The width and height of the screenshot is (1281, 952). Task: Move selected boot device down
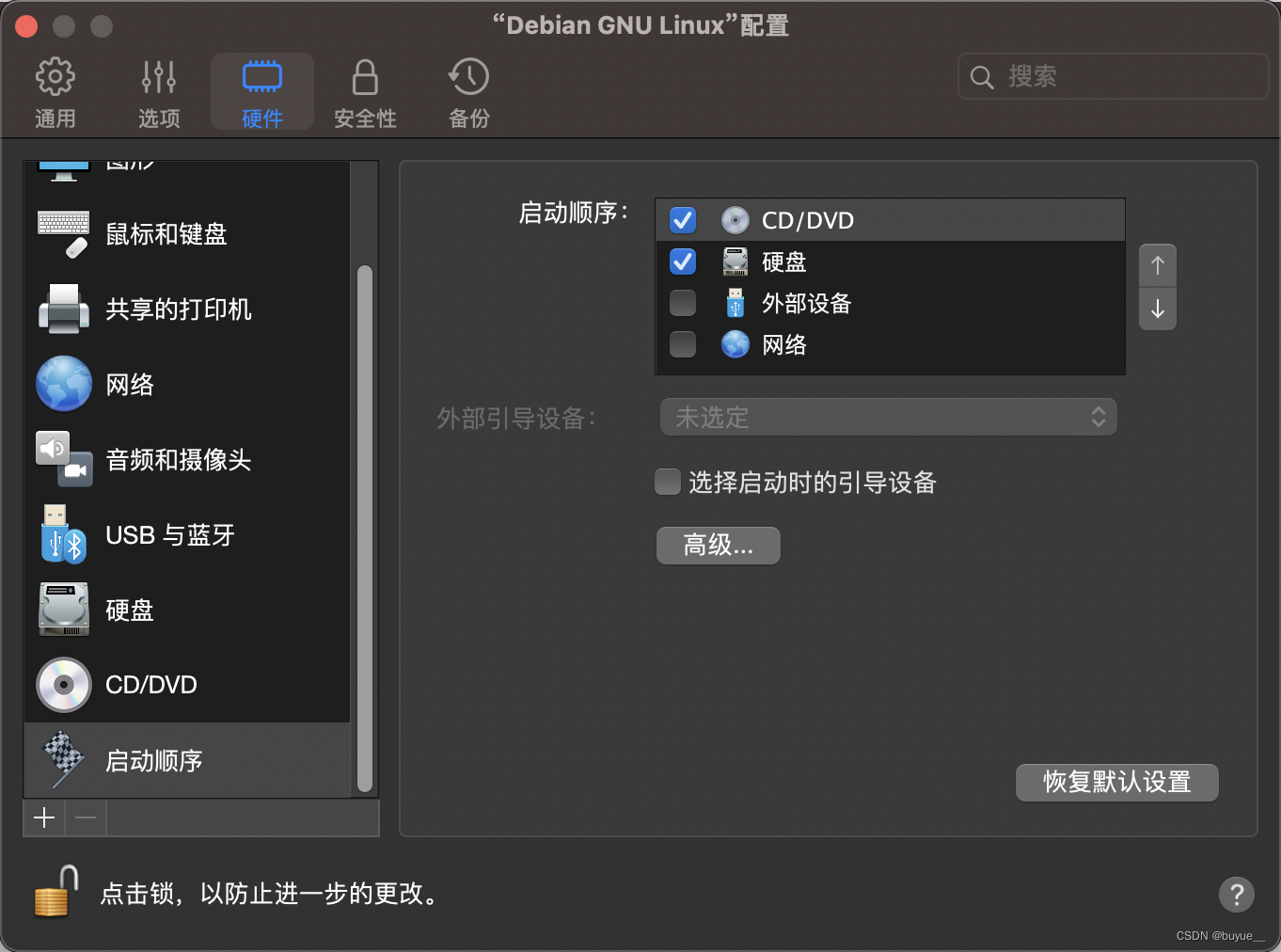[x=1158, y=309]
